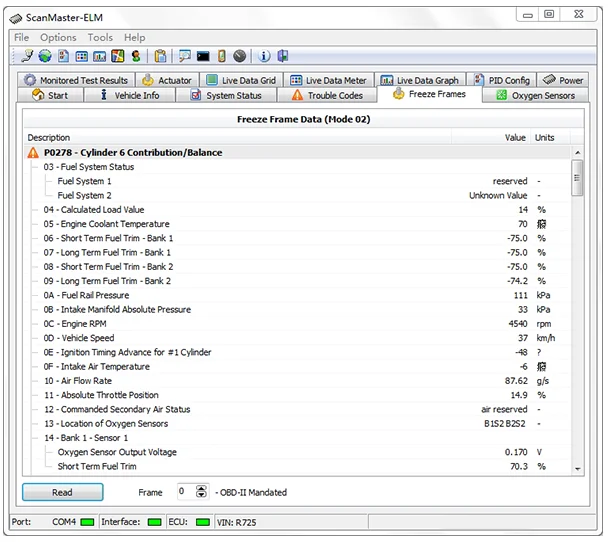Image resolution: width=611 pixels, height=542 pixels.
Task: Click the data grid toolbar icon
Action: pyautogui.click(x=81, y=56)
